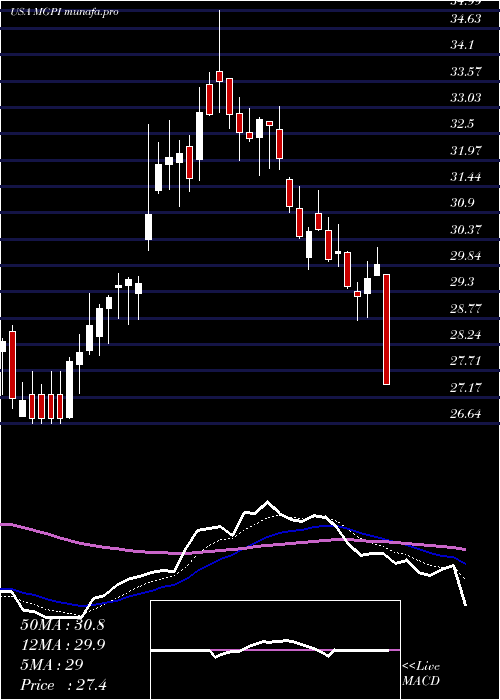Click the 33.57 price axis label
The width and height of the screenshot is (500, 700).
(466, 71)
